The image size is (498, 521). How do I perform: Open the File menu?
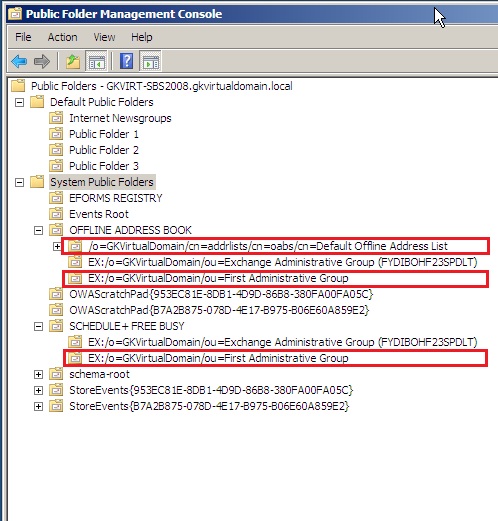[23, 37]
